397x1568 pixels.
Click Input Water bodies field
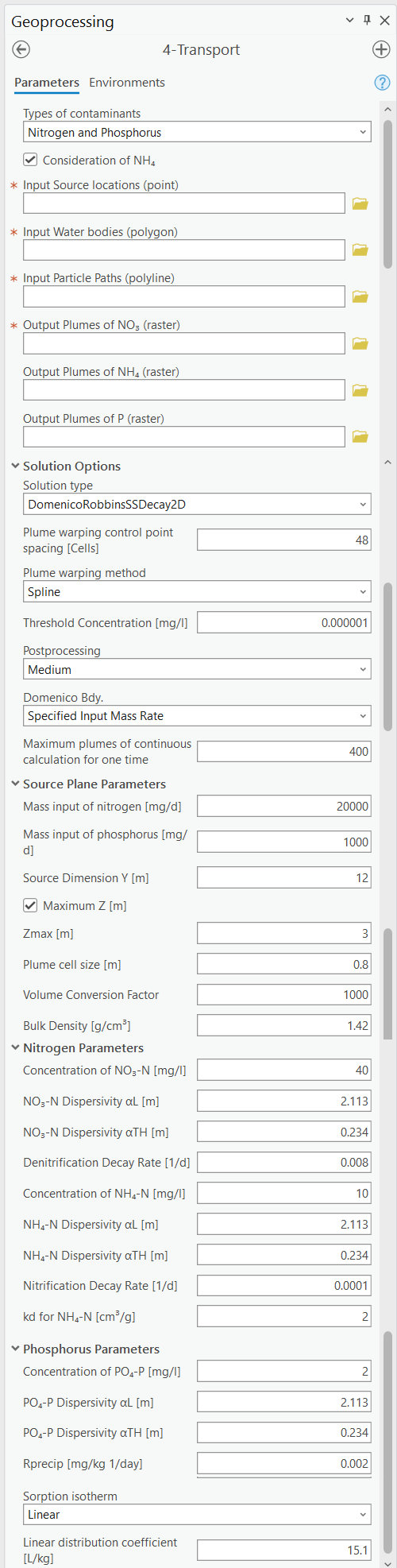coord(184,250)
